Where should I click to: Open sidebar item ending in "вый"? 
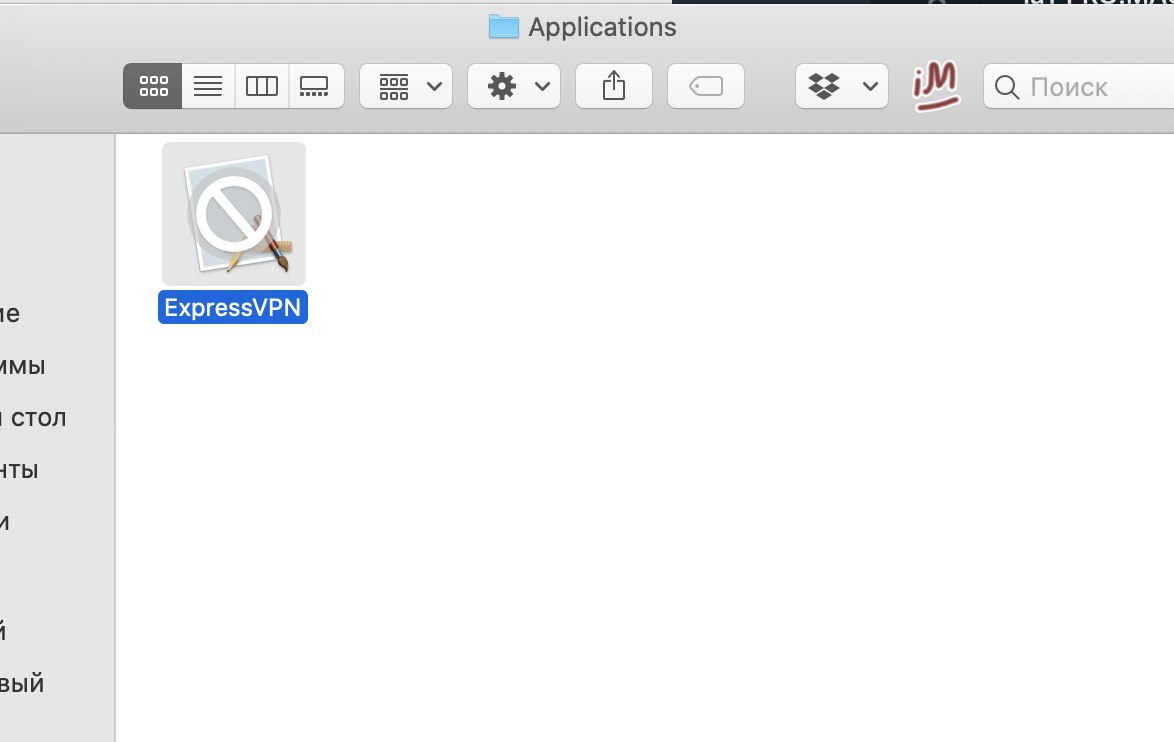click(22, 684)
